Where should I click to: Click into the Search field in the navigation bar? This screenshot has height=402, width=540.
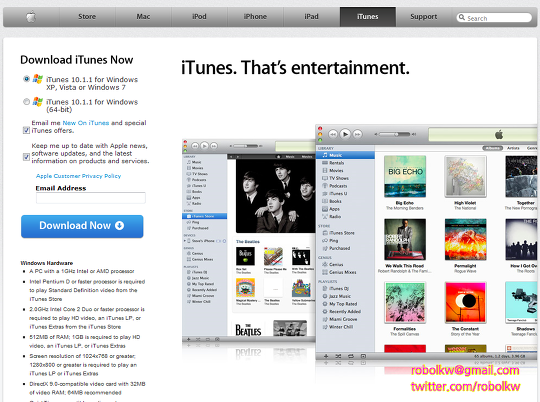[x=494, y=17]
